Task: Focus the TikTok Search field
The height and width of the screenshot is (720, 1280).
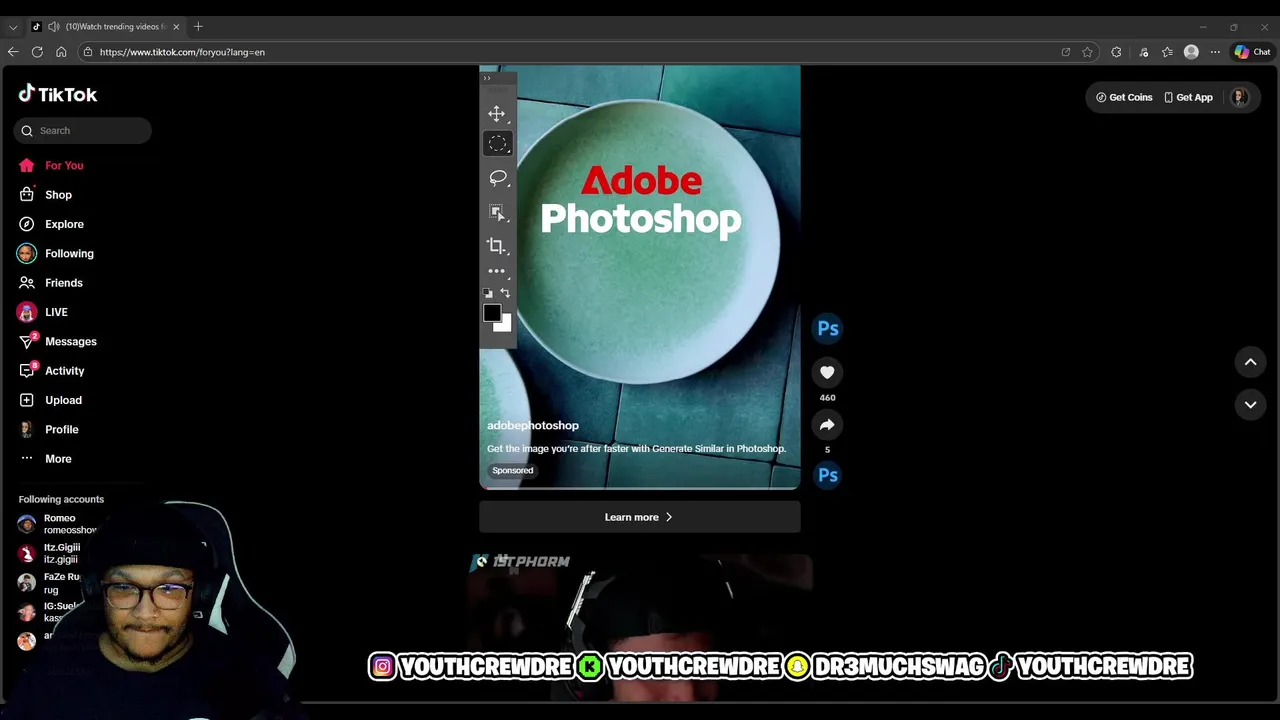Action: click(x=83, y=130)
